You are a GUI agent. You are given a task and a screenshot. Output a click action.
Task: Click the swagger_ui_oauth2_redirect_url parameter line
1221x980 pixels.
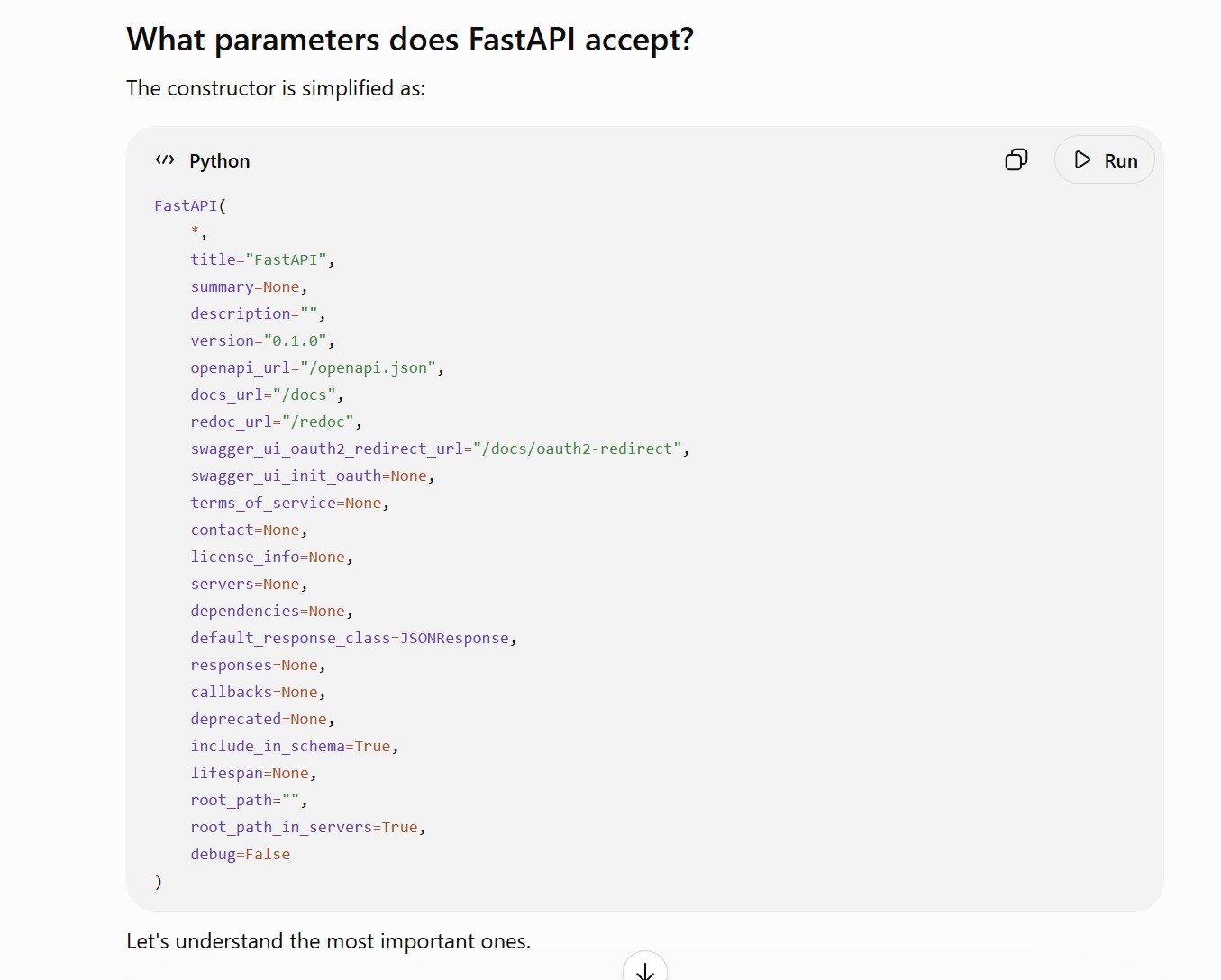click(x=440, y=449)
